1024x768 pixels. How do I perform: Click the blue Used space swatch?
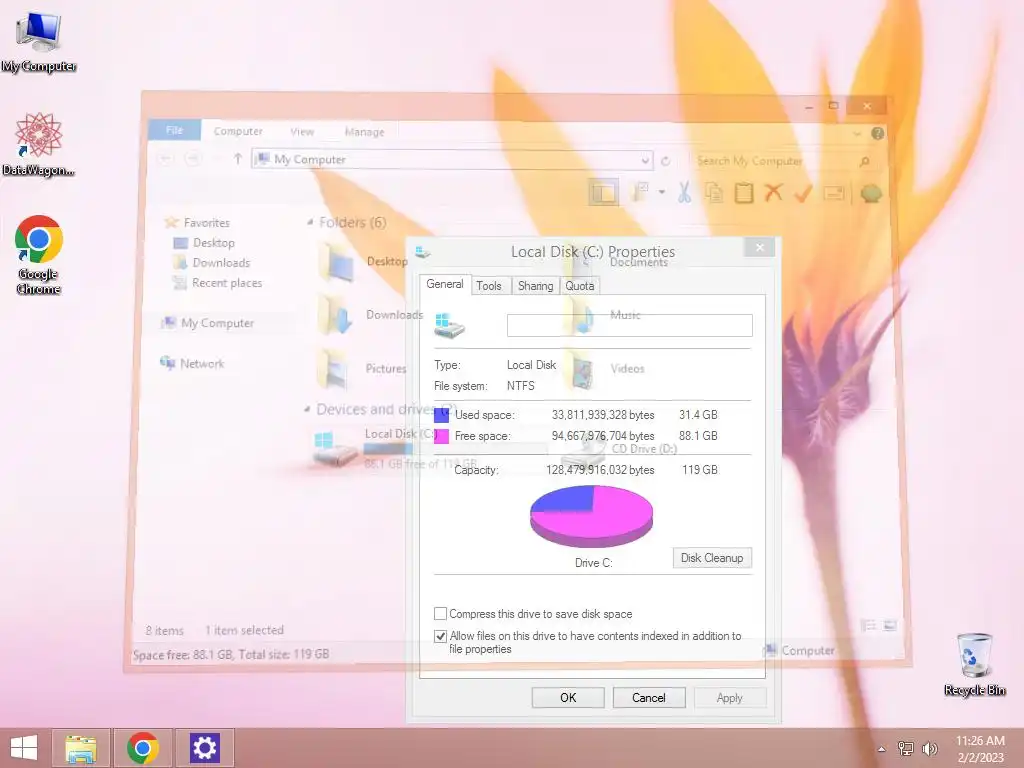pyautogui.click(x=441, y=415)
